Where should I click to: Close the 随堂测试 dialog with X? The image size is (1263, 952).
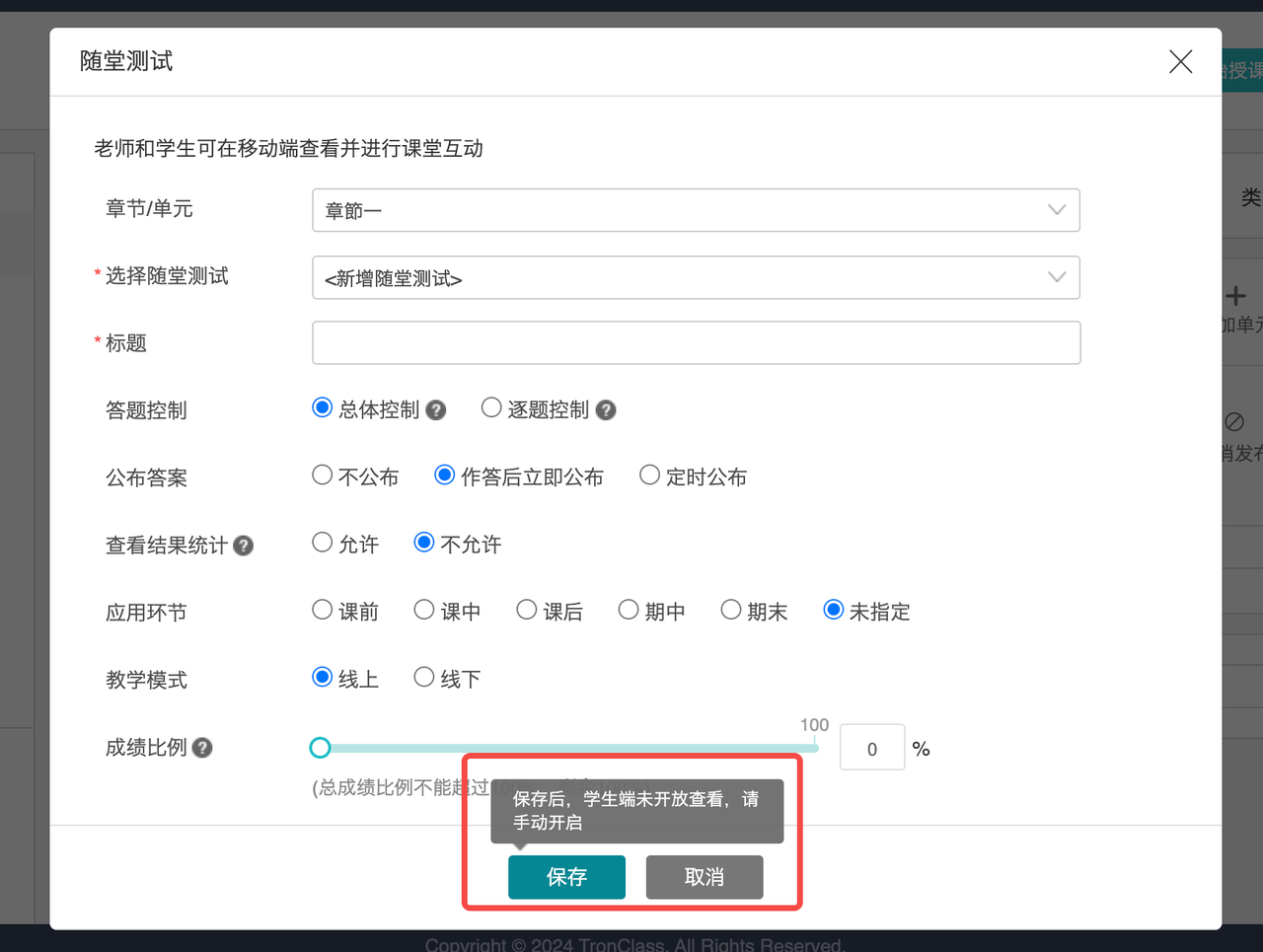(1180, 61)
